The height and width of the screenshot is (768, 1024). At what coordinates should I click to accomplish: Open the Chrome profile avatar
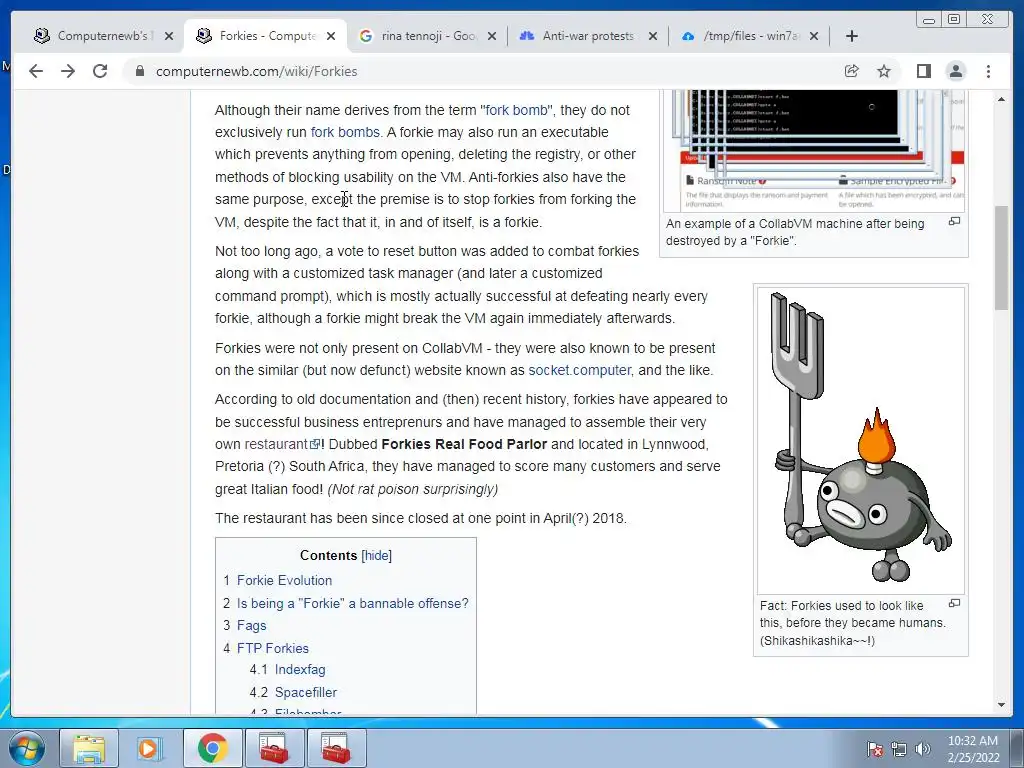click(956, 71)
